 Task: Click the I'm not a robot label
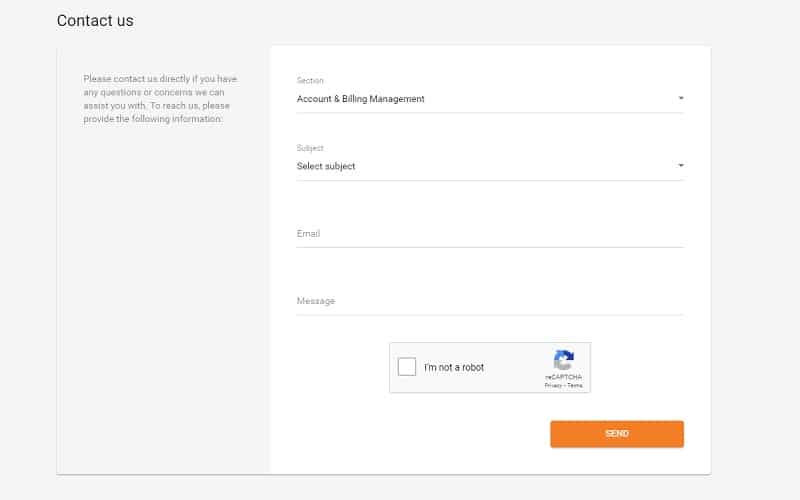point(454,367)
